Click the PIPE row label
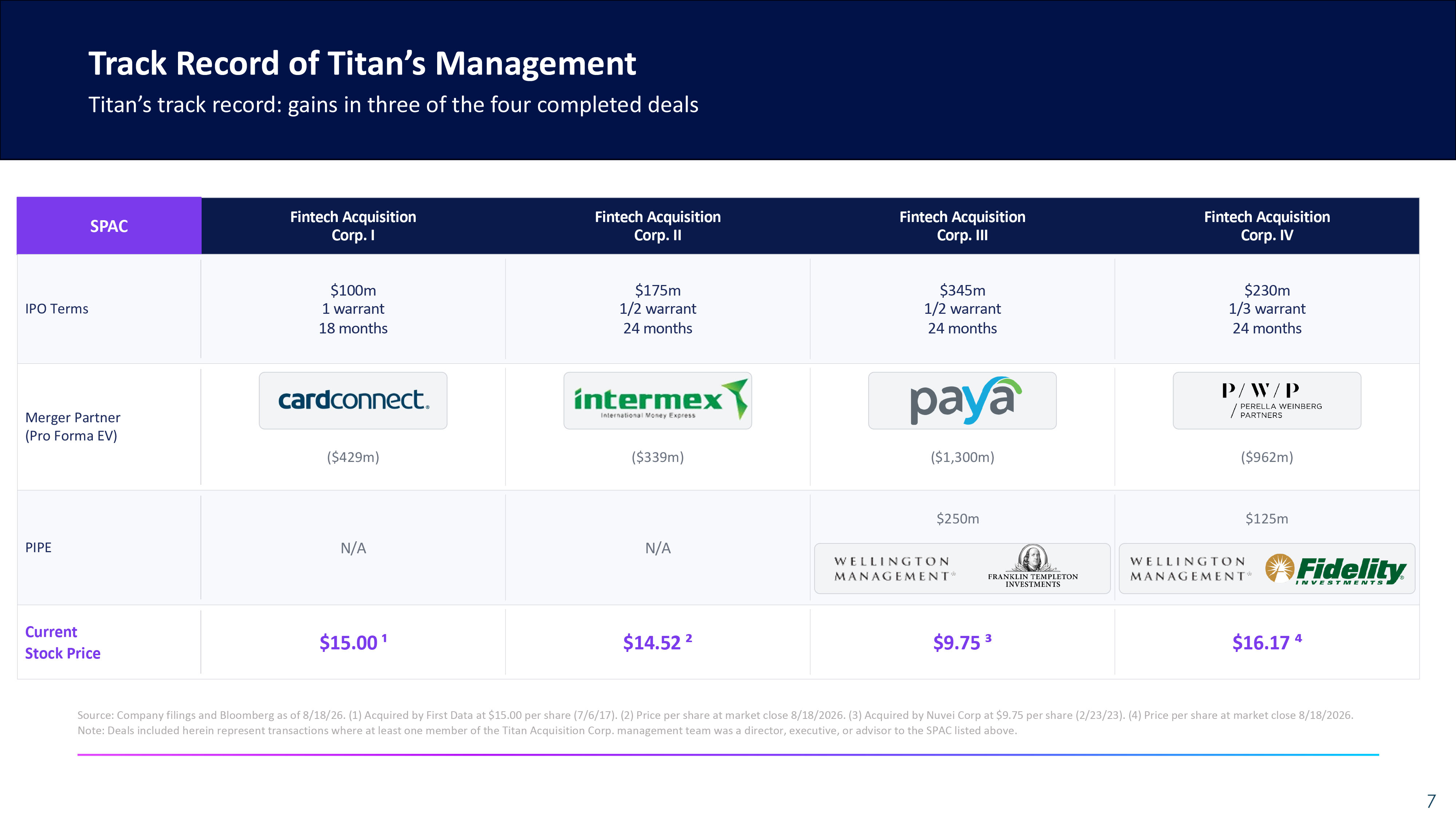This screenshot has height=819, width=1456. coord(39,547)
